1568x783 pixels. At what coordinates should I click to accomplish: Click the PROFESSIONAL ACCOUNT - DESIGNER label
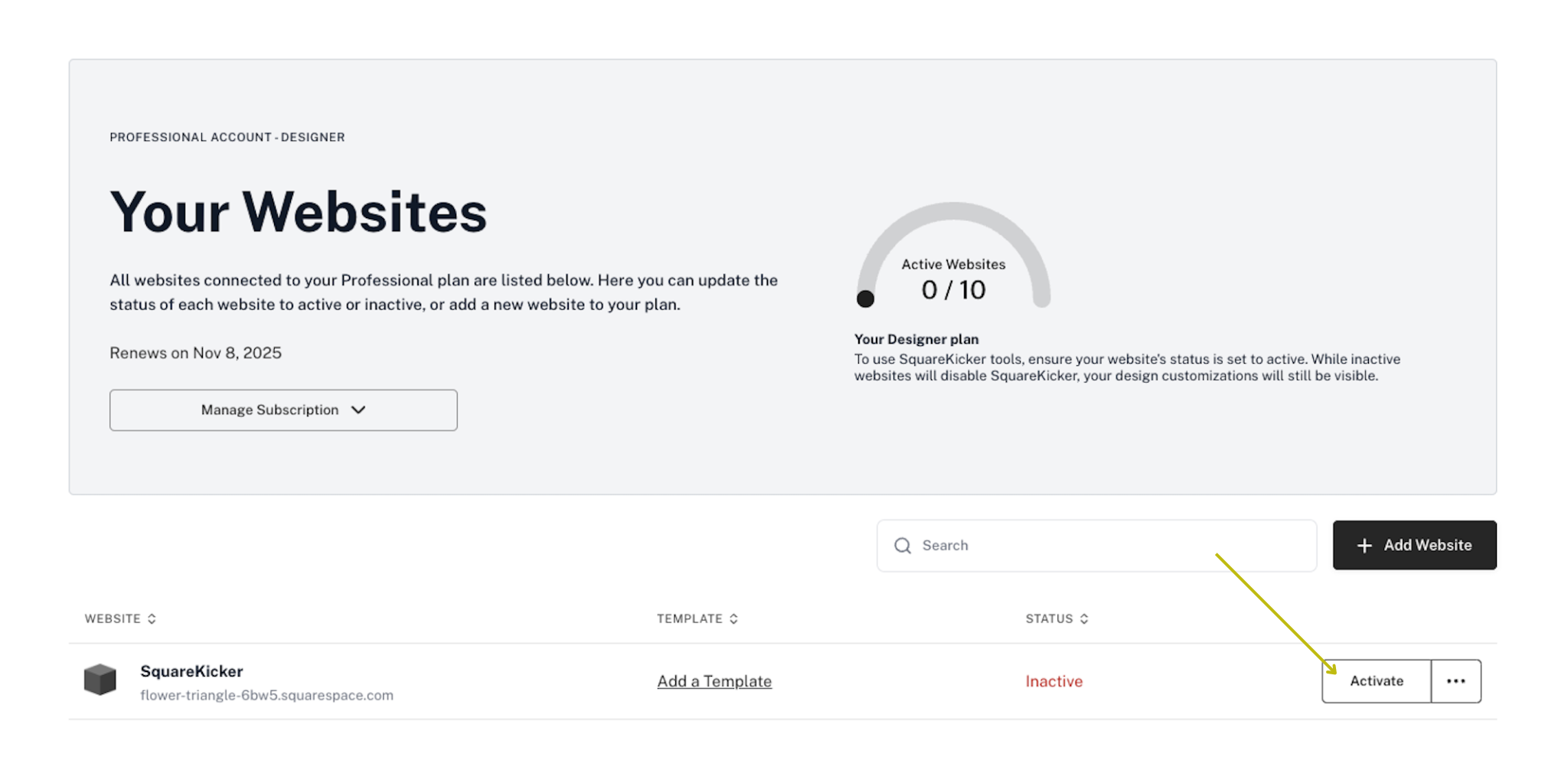[x=227, y=137]
